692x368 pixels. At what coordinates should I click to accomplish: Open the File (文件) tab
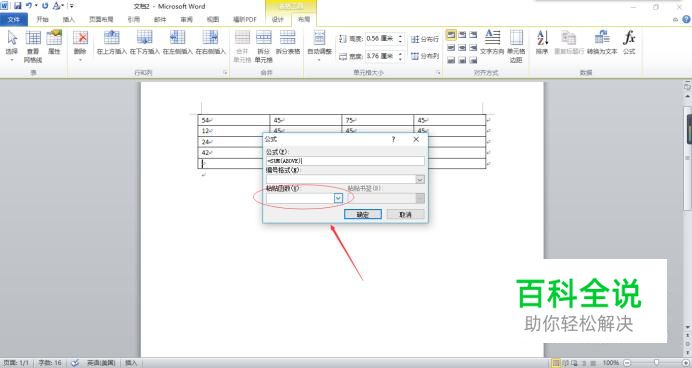coord(14,19)
